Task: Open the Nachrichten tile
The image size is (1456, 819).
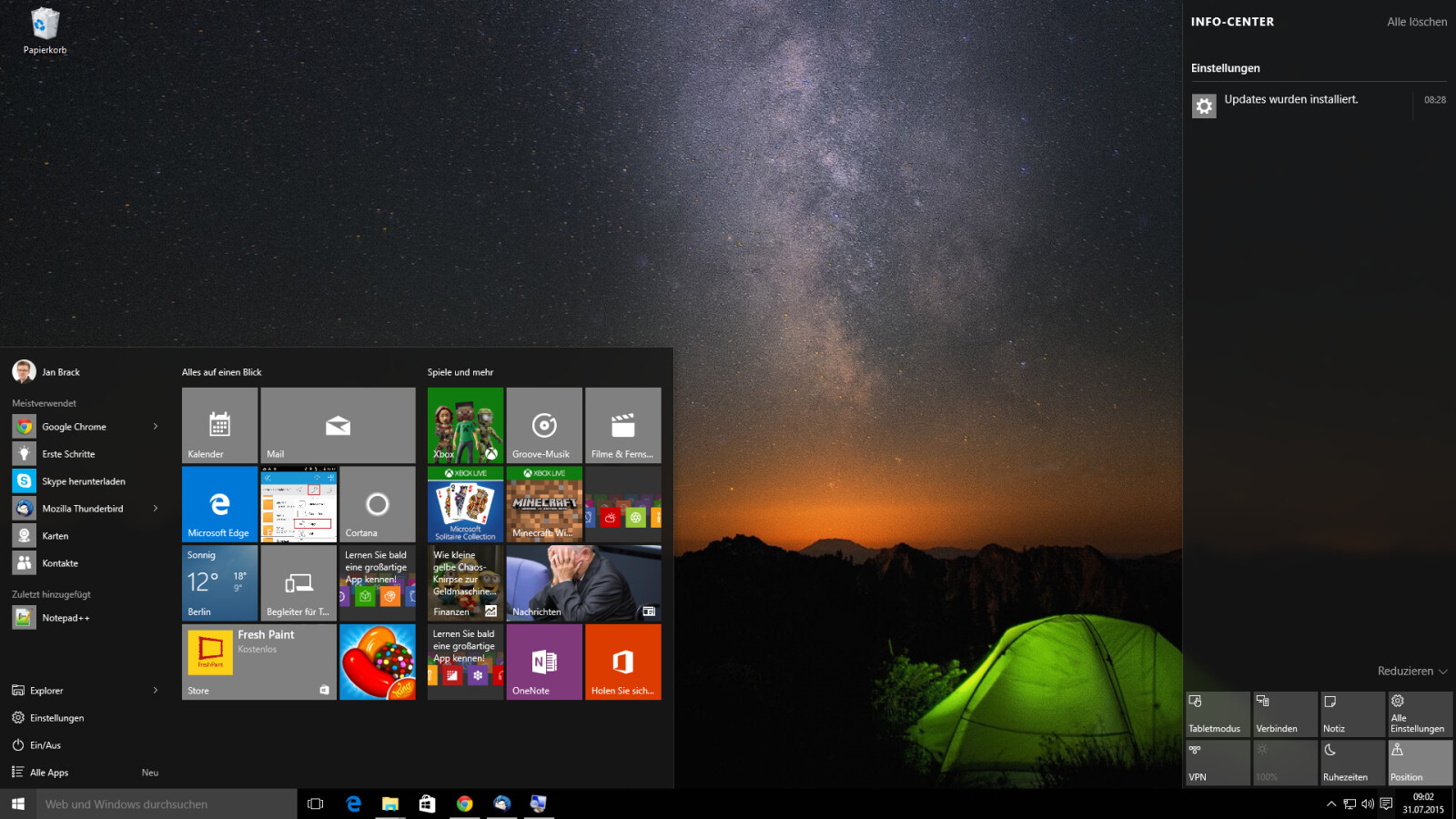Action: click(583, 583)
